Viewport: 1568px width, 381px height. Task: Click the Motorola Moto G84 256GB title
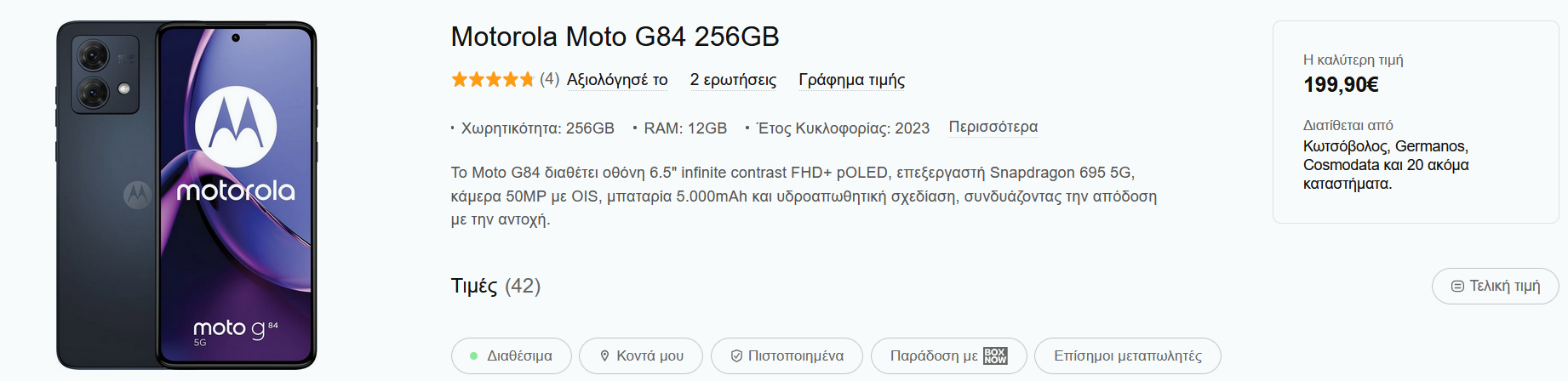tap(615, 37)
